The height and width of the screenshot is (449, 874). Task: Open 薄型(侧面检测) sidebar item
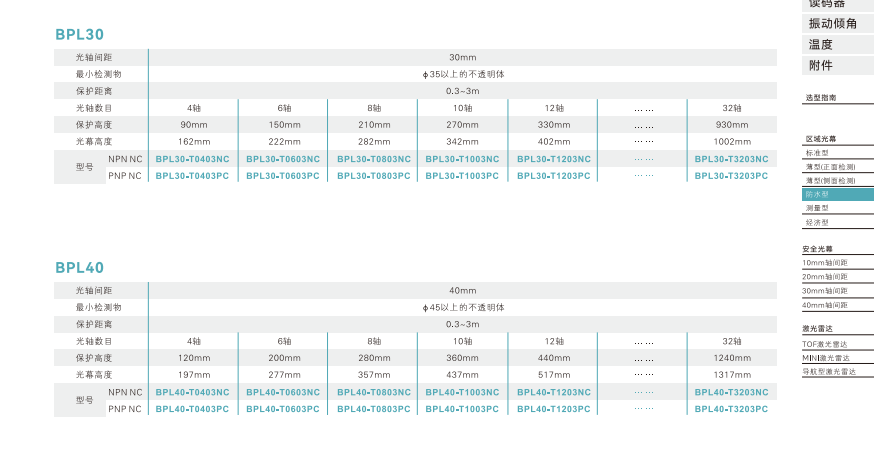pyautogui.click(x=829, y=181)
